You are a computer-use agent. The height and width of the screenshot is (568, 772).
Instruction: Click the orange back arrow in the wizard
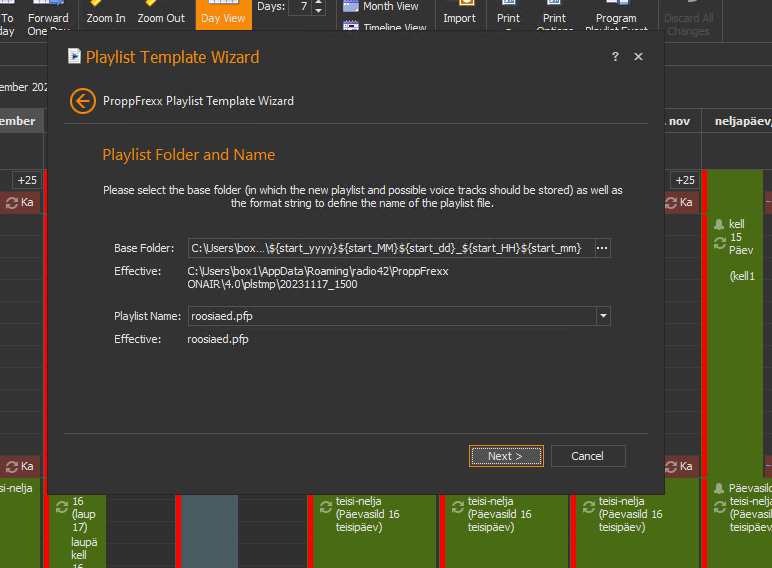[x=82, y=101]
